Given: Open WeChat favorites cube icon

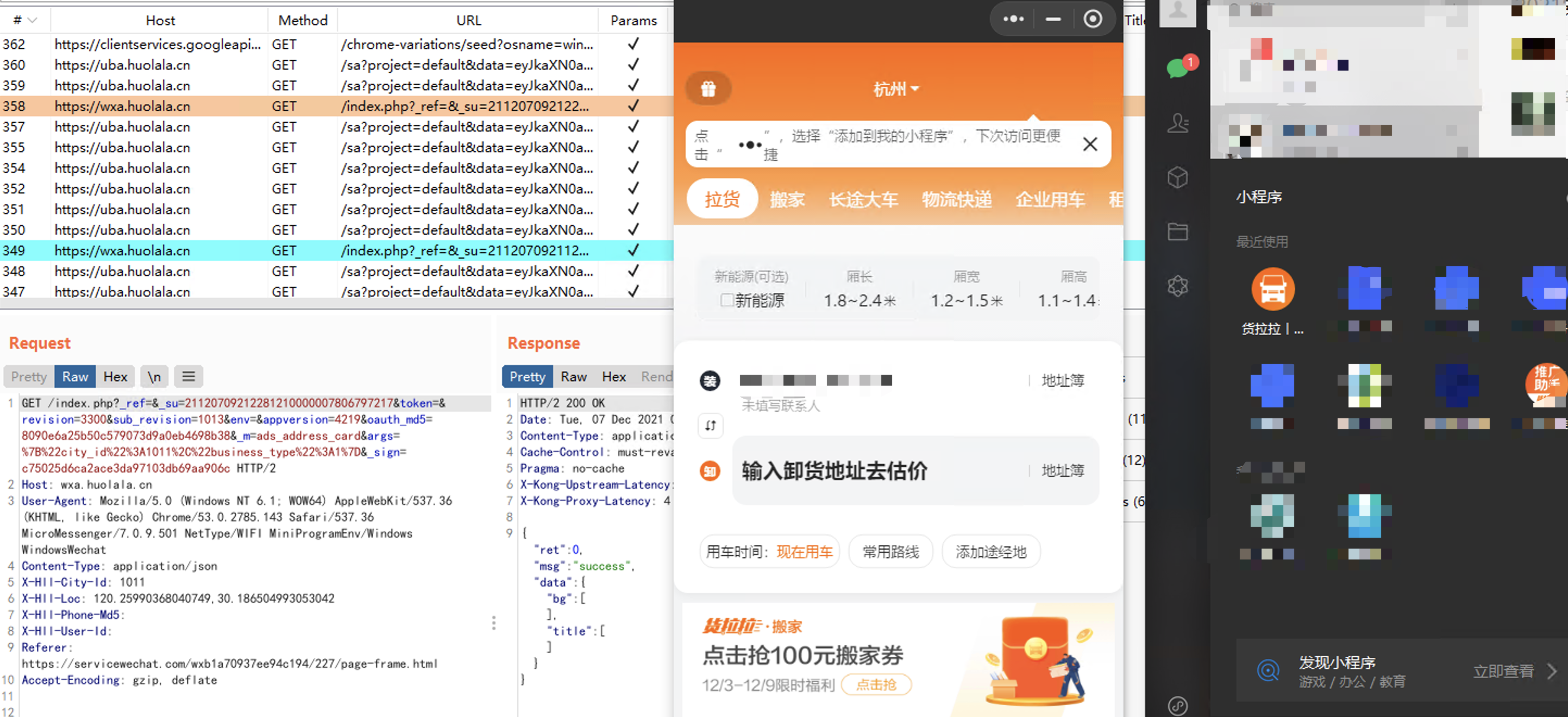Looking at the screenshot, I should click(x=1178, y=177).
